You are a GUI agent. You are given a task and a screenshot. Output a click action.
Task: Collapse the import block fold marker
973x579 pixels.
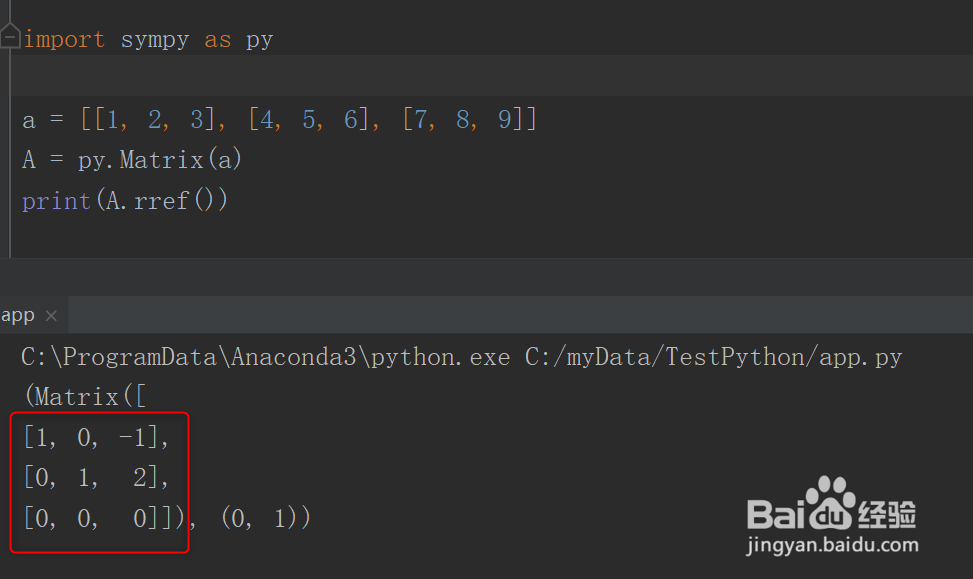point(10,37)
